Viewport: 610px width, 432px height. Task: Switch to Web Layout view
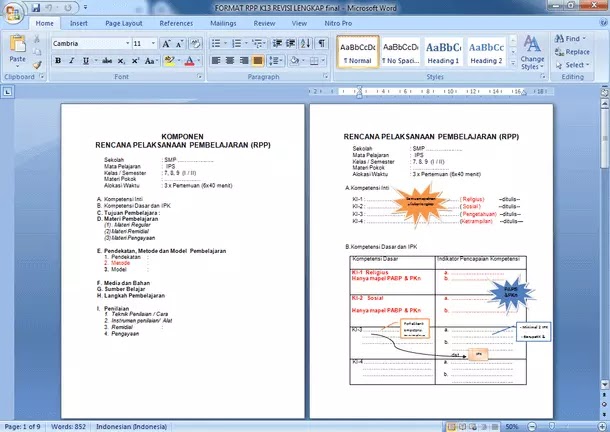click(473, 427)
